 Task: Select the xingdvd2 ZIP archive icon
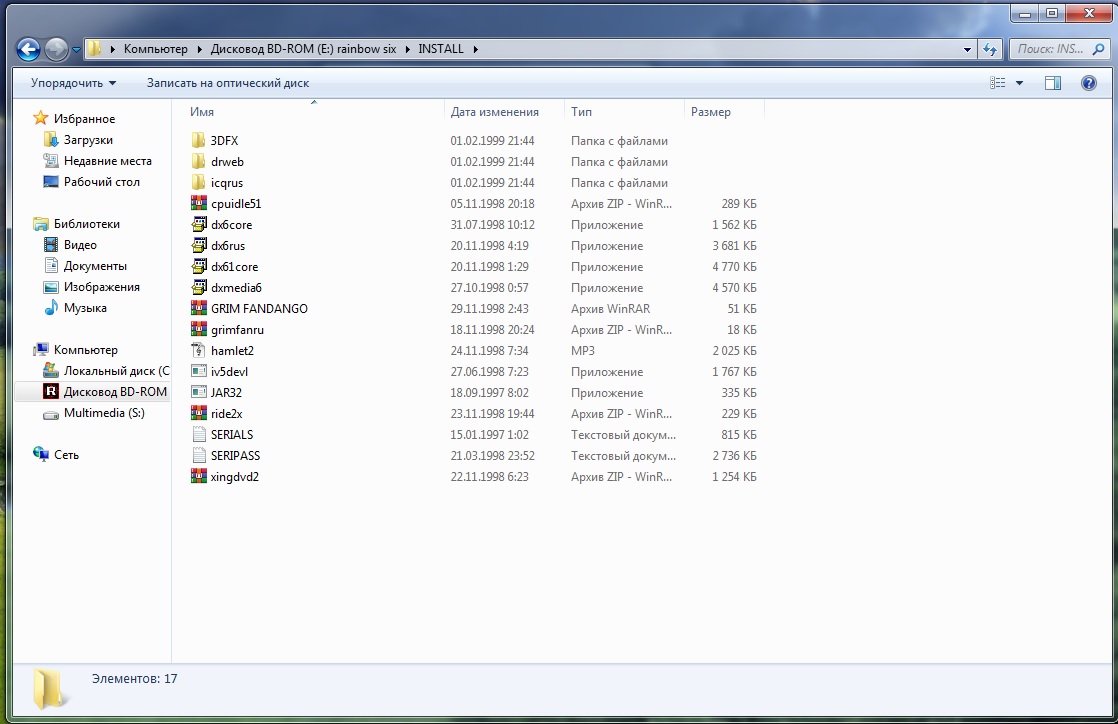(x=198, y=476)
